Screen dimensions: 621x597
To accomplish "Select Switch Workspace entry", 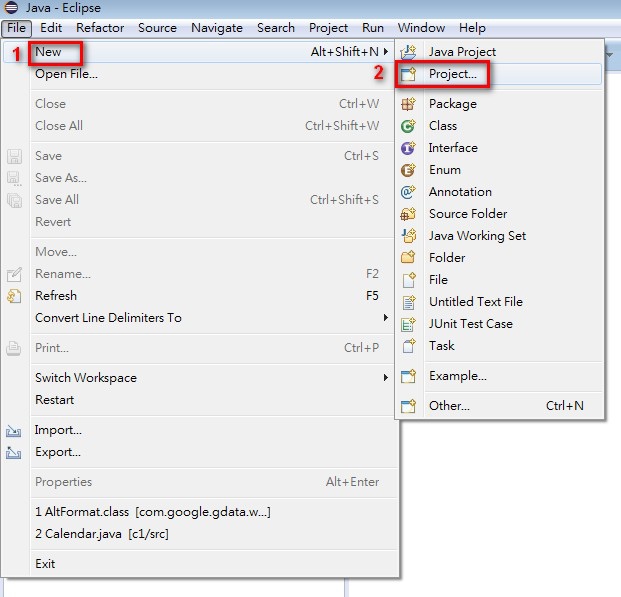I will (x=198, y=378).
